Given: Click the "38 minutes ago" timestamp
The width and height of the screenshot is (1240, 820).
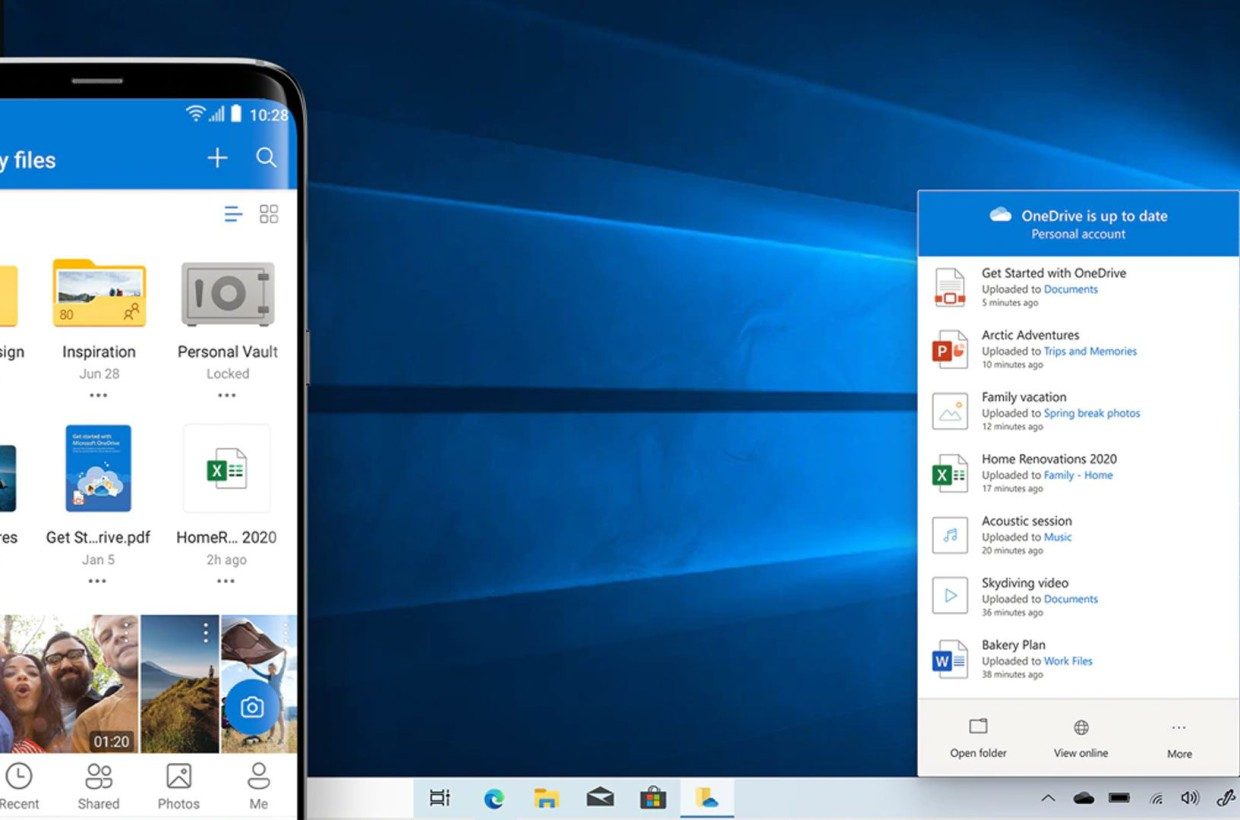Looking at the screenshot, I should [x=1012, y=674].
